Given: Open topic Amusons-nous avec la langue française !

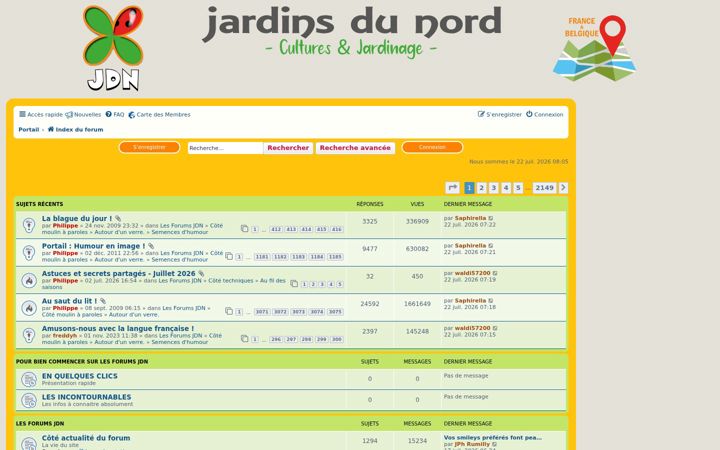Looking at the screenshot, I should (x=118, y=329).
